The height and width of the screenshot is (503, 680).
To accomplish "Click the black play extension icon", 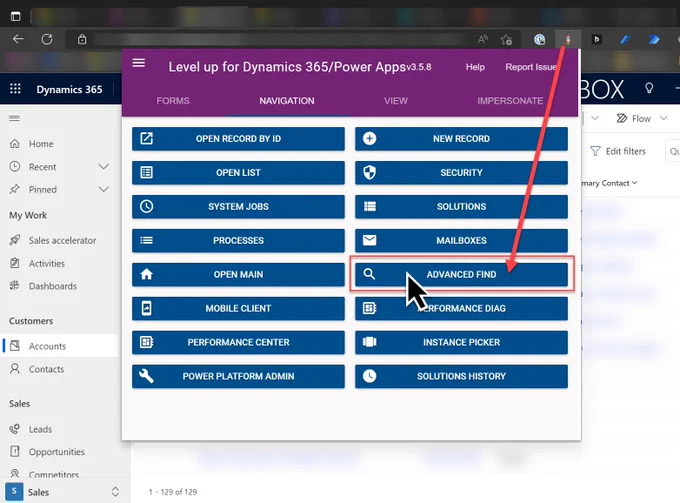I will click(x=596, y=40).
